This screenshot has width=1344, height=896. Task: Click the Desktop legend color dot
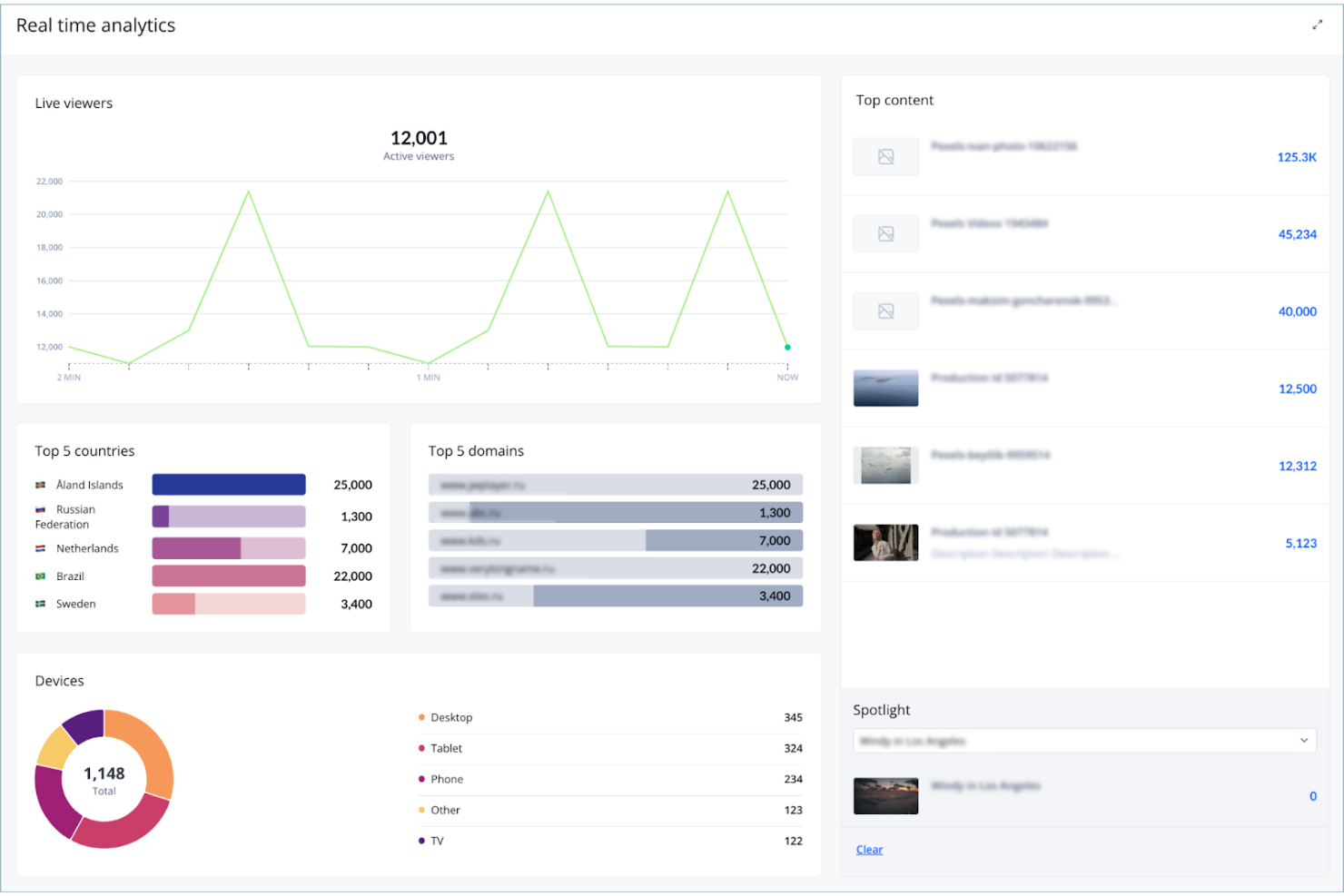[x=422, y=716]
